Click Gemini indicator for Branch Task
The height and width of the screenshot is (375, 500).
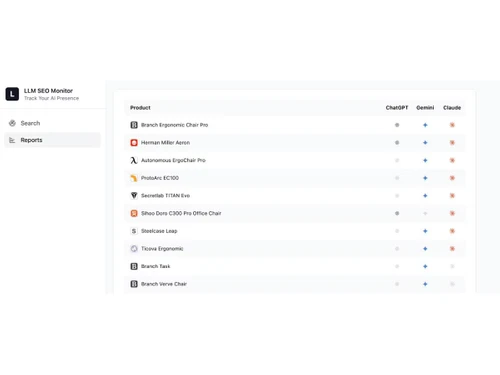(x=425, y=266)
